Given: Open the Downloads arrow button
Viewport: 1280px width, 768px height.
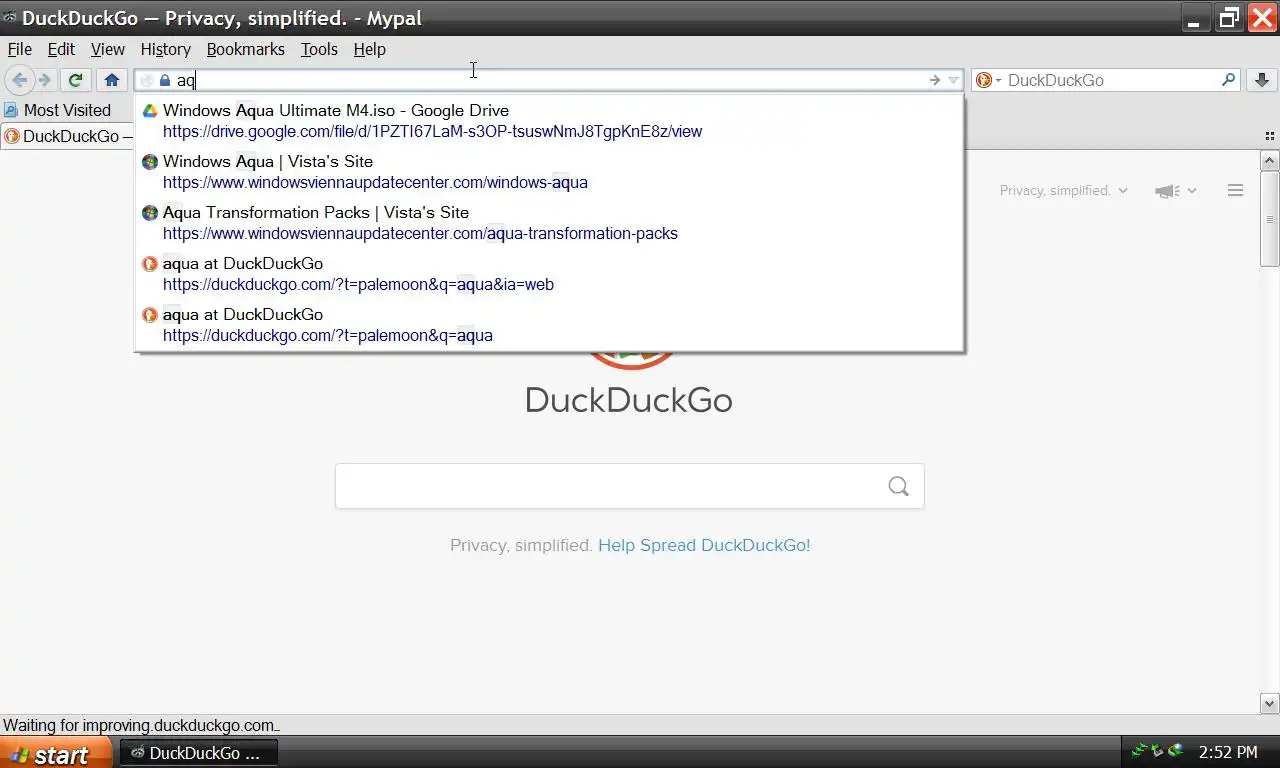Looking at the screenshot, I should point(1261,80).
